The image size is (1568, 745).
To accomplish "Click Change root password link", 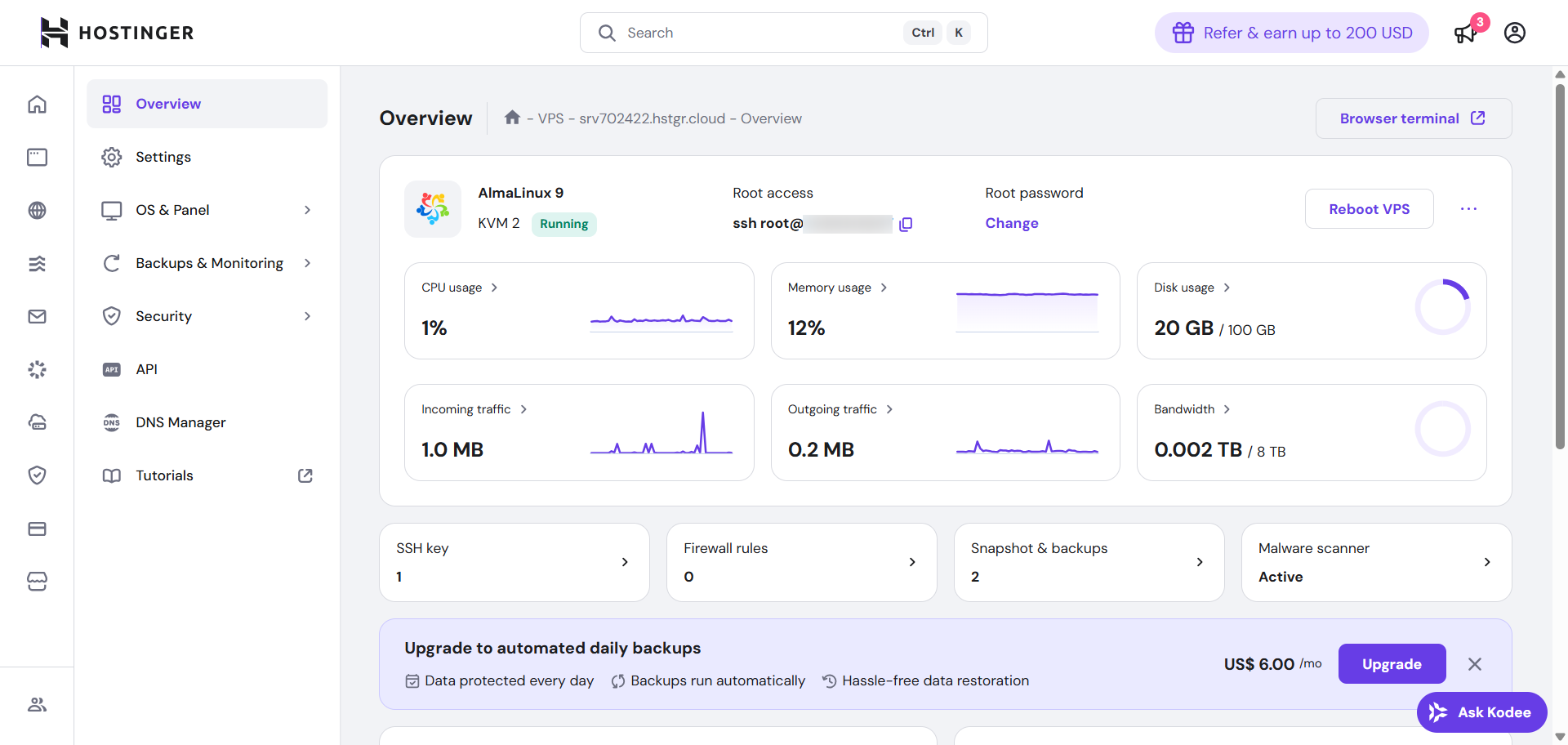I will [1012, 223].
